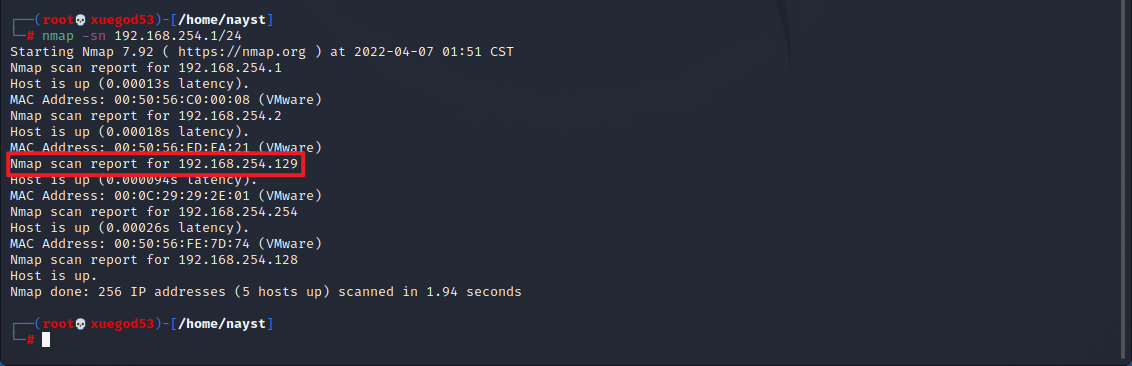Click the 0.00013s latency line

(129, 84)
